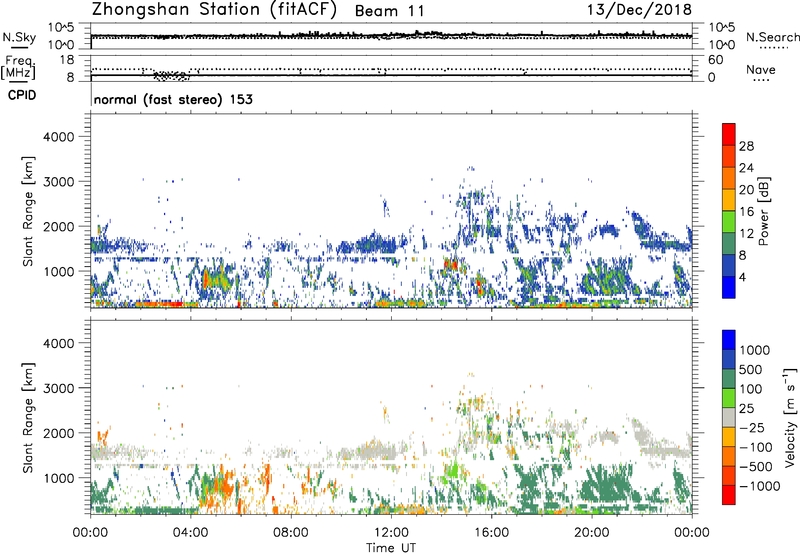The image size is (800, 554).
Task: Click the "16:00" time tick label
Action: pos(491,533)
